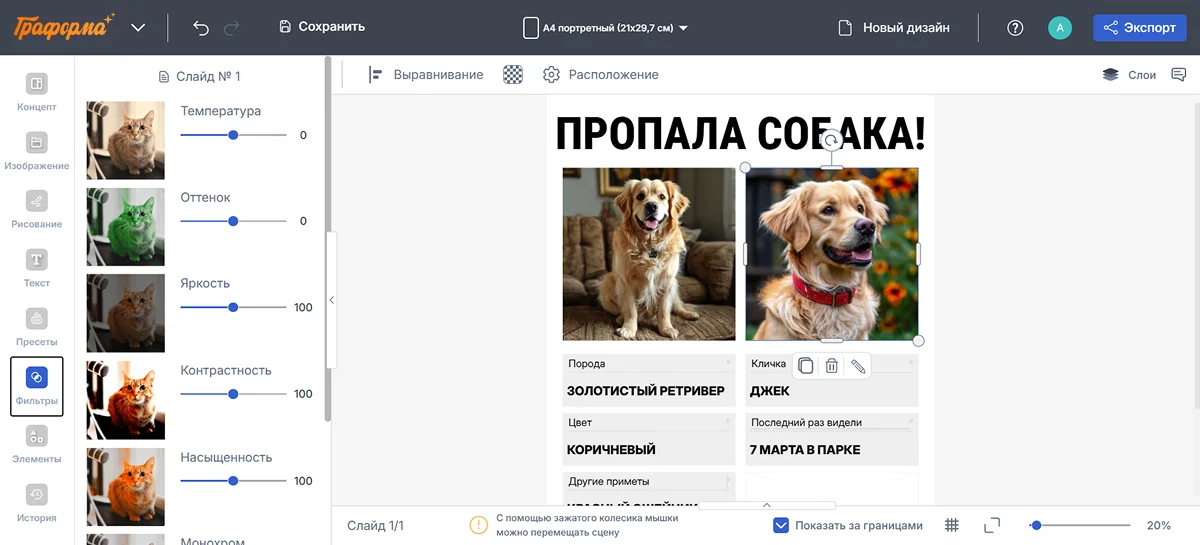Select the Фильтры sidebar tab
The image size is (1200, 545).
click(x=37, y=386)
